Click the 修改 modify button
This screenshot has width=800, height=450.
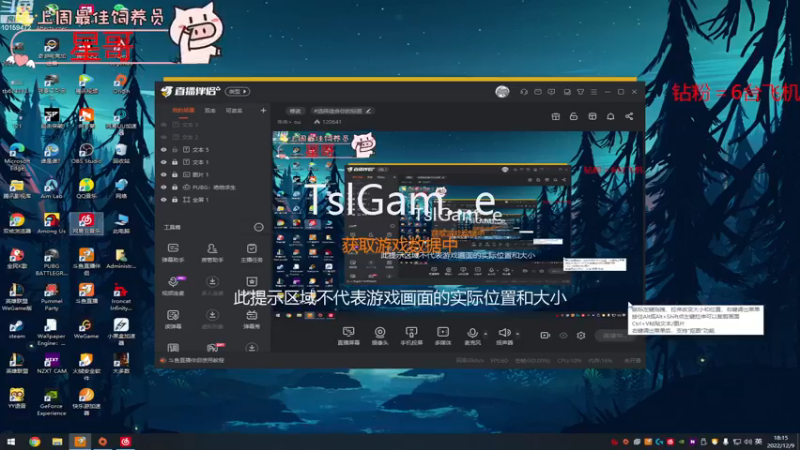point(295,111)
